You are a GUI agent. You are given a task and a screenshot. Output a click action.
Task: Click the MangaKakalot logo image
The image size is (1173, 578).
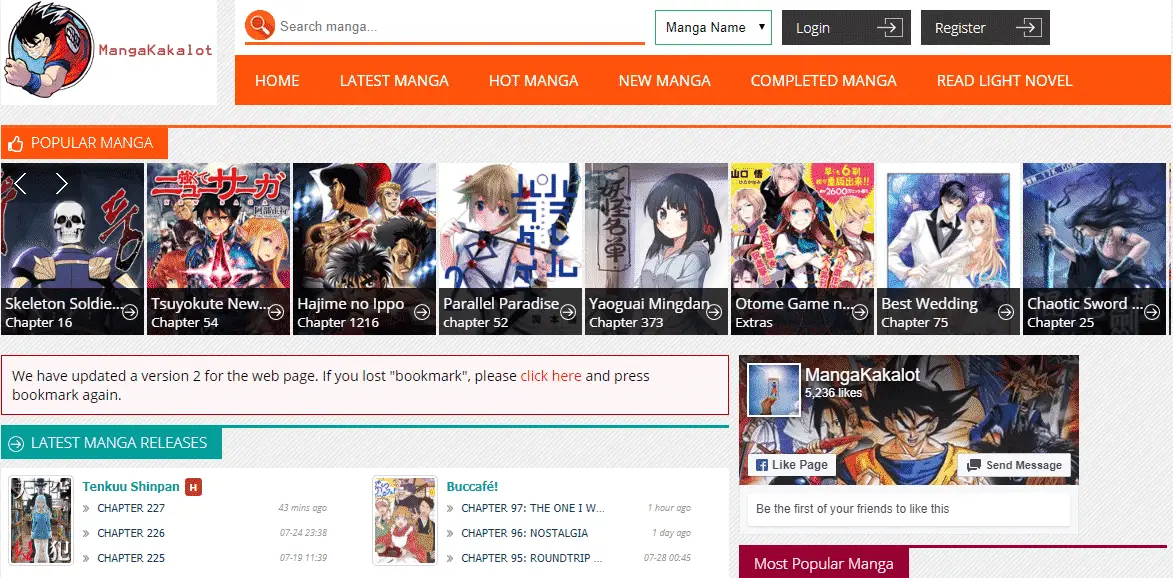tap(108, 52)
